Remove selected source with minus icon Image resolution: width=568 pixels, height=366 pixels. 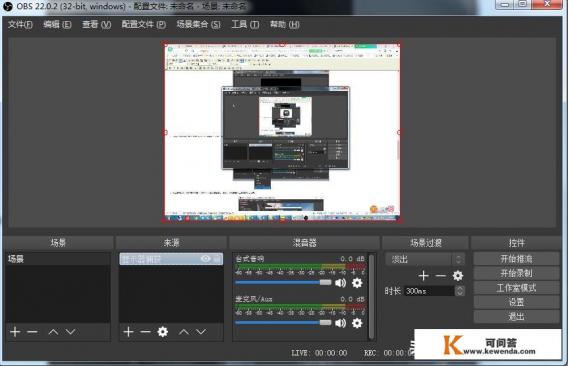point(145,332)
